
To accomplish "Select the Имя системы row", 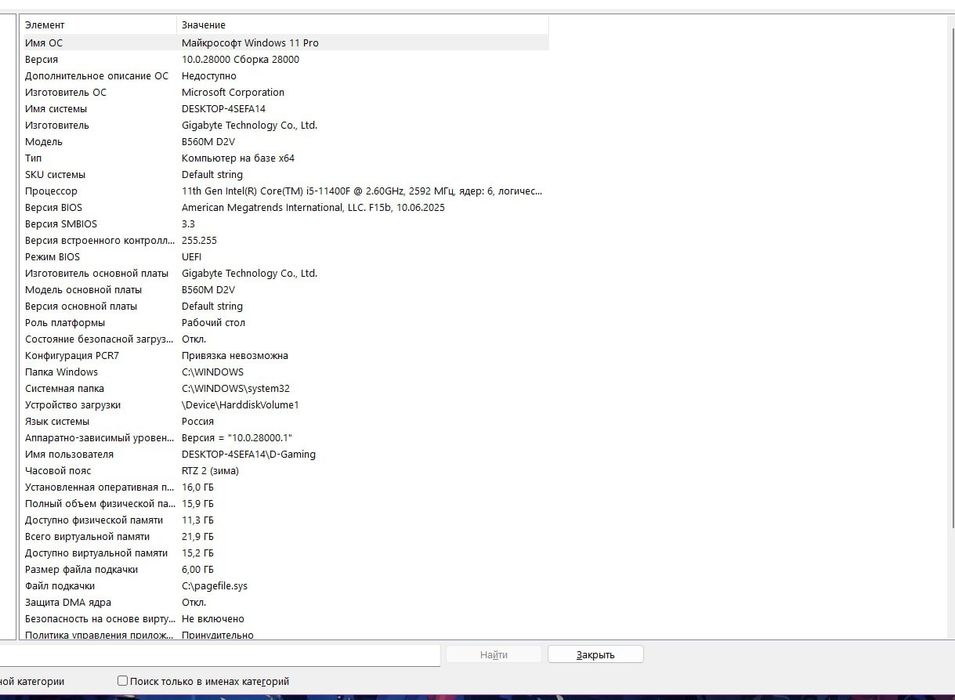I will 284,108.
